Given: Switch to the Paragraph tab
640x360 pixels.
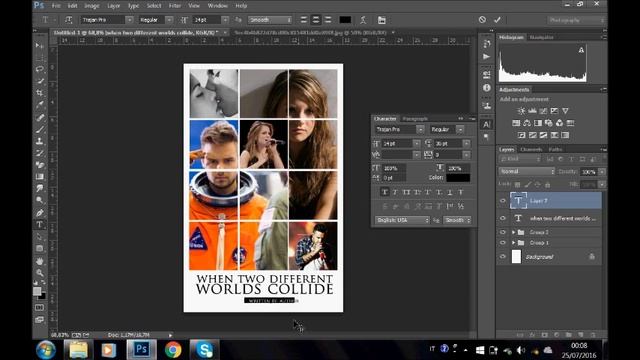Looking at the screenshot, I should click(415, 119).
